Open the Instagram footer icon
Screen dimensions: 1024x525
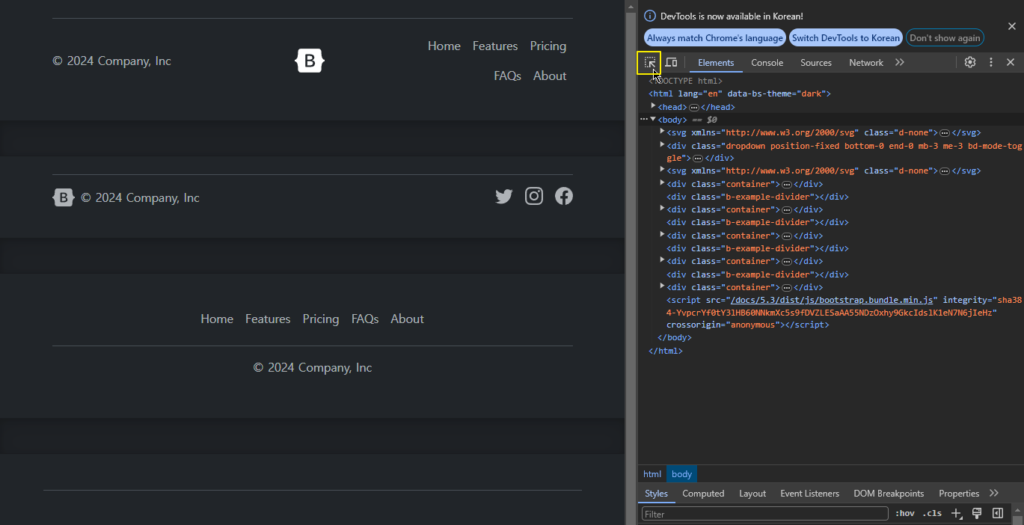(x=534, y=197)
